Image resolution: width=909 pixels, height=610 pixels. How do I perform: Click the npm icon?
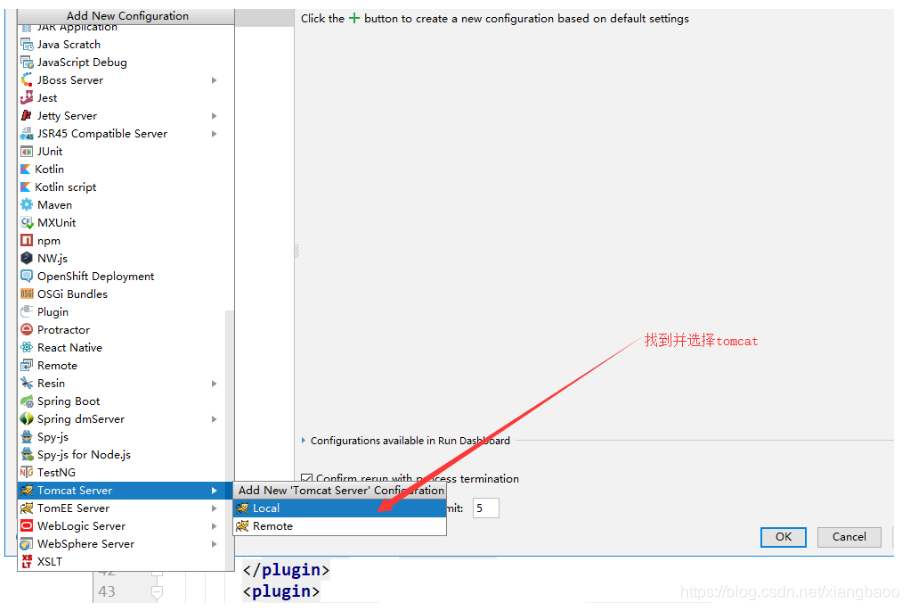(x=27, y=241)
